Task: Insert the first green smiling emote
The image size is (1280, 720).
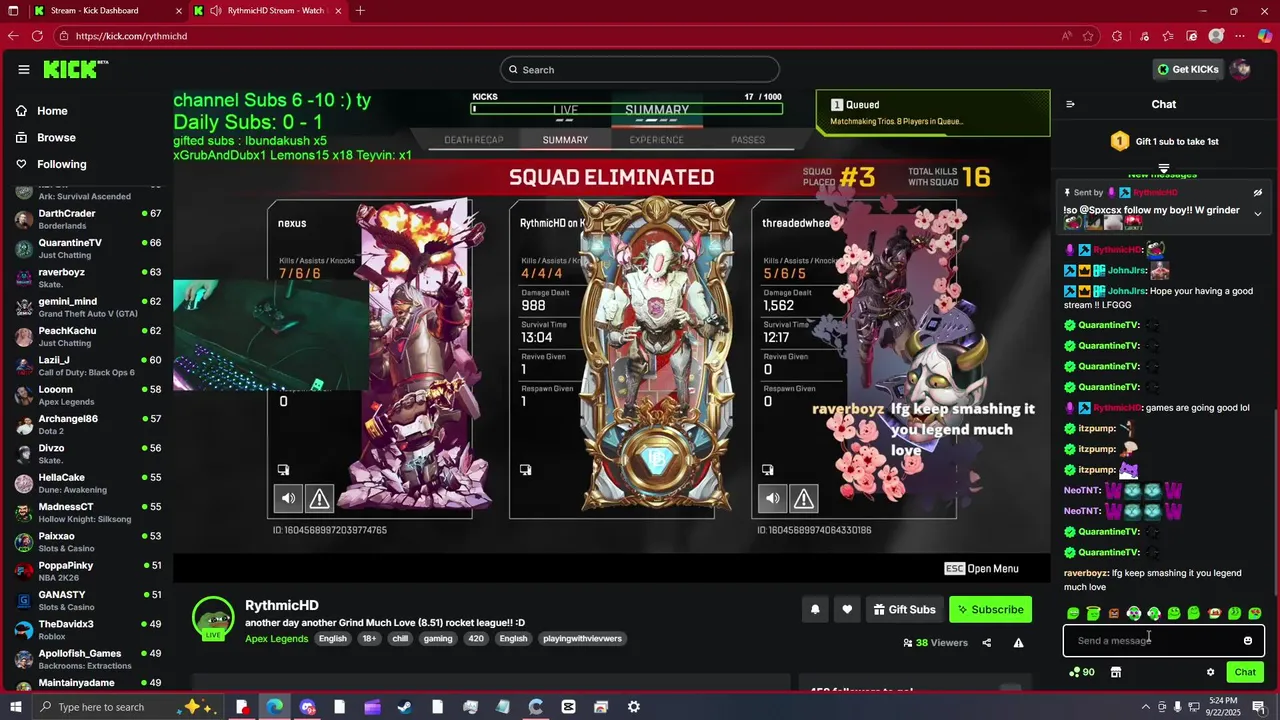Action: 1073,613
